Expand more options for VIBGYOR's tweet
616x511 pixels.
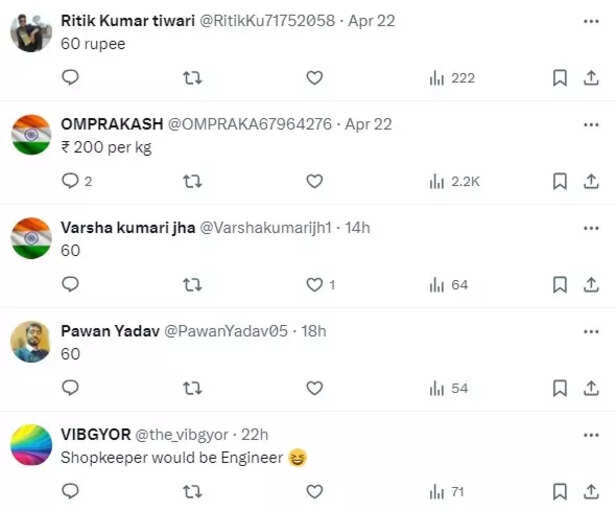pos(590,434)
